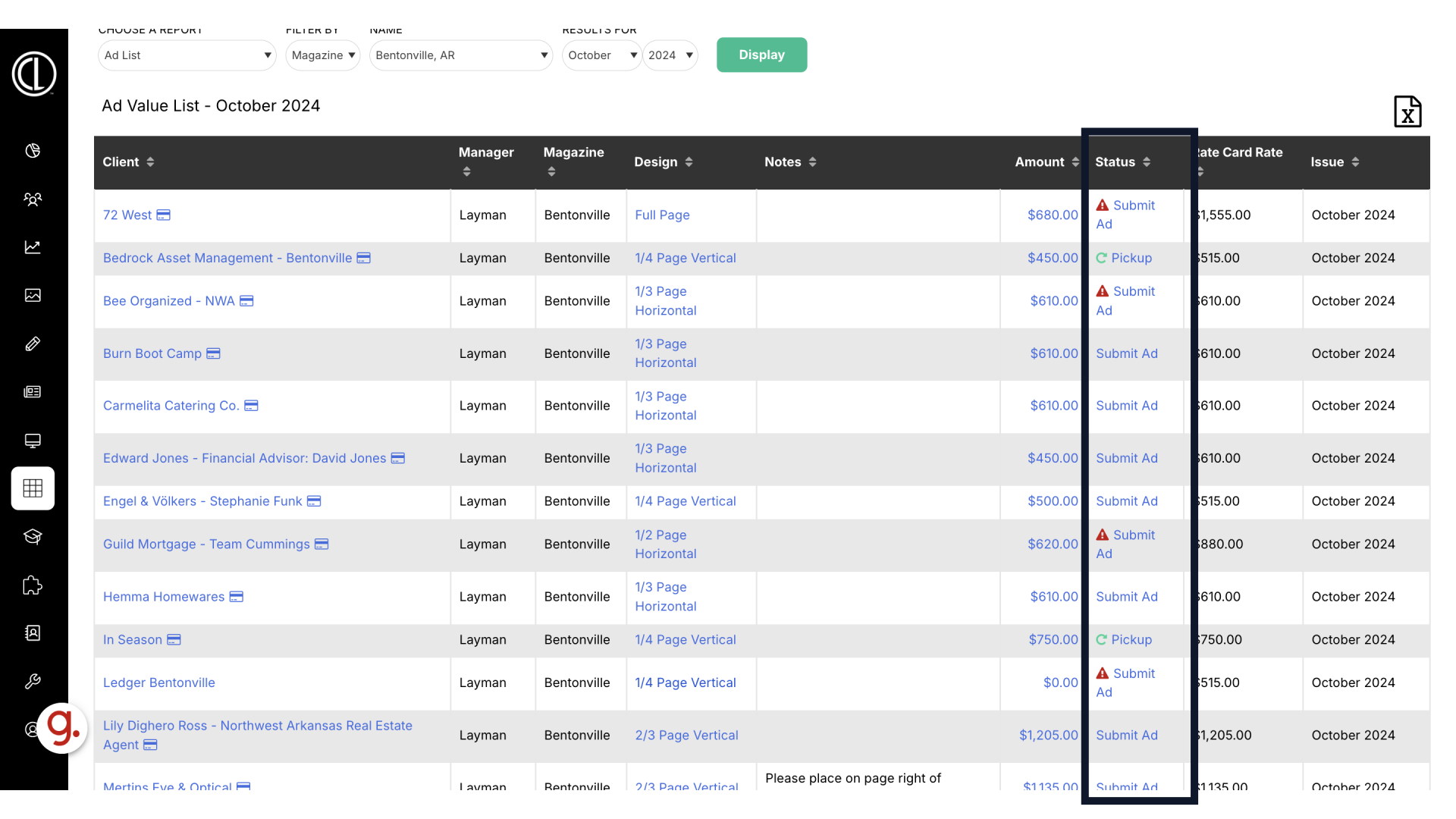
Task: Click card icon next to Carmelita Catering Co.
Action: [251, 406]
